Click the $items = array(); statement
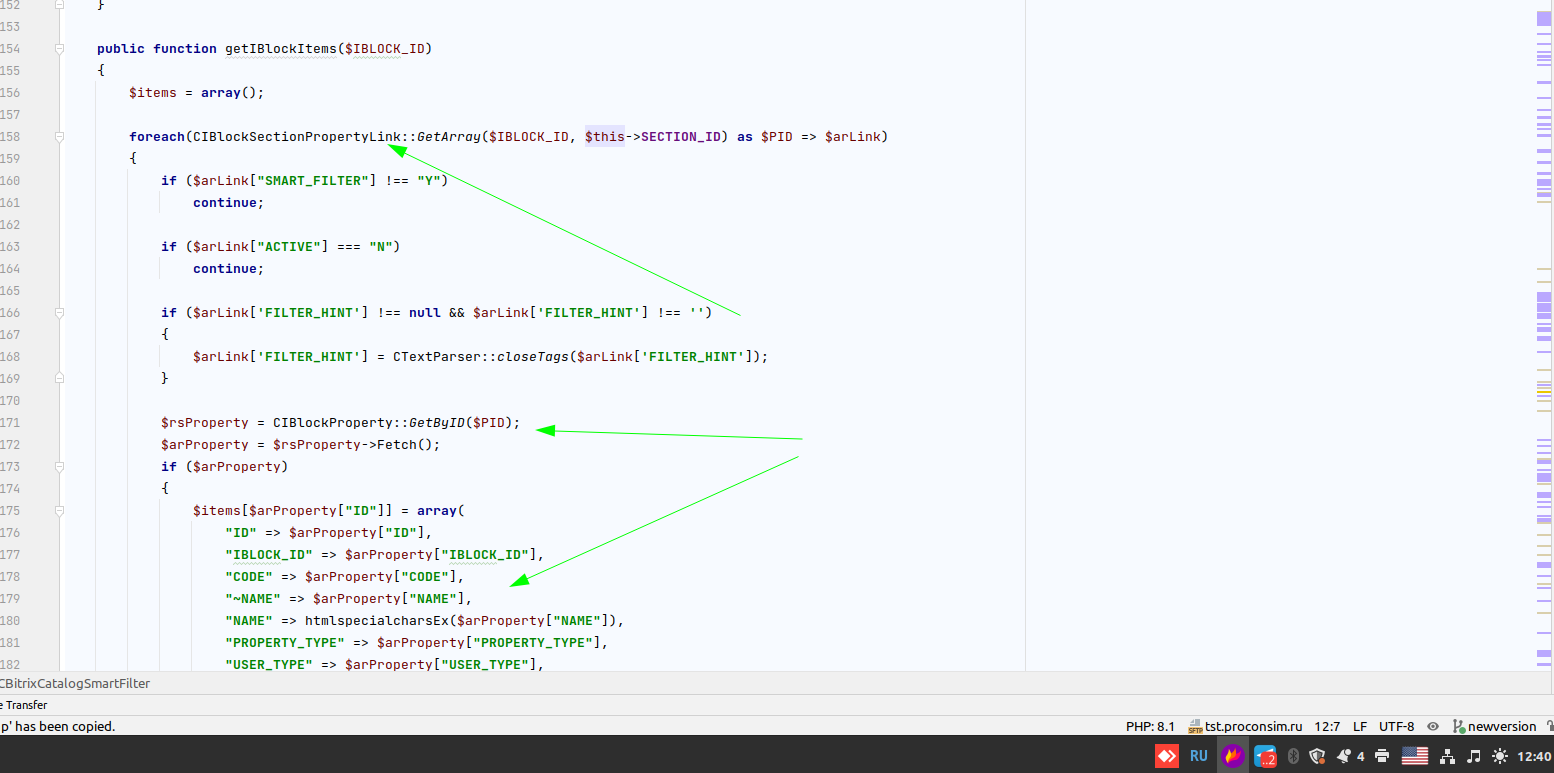Image resolution: width=1554 pixels, height=773 pixels. 197,92
